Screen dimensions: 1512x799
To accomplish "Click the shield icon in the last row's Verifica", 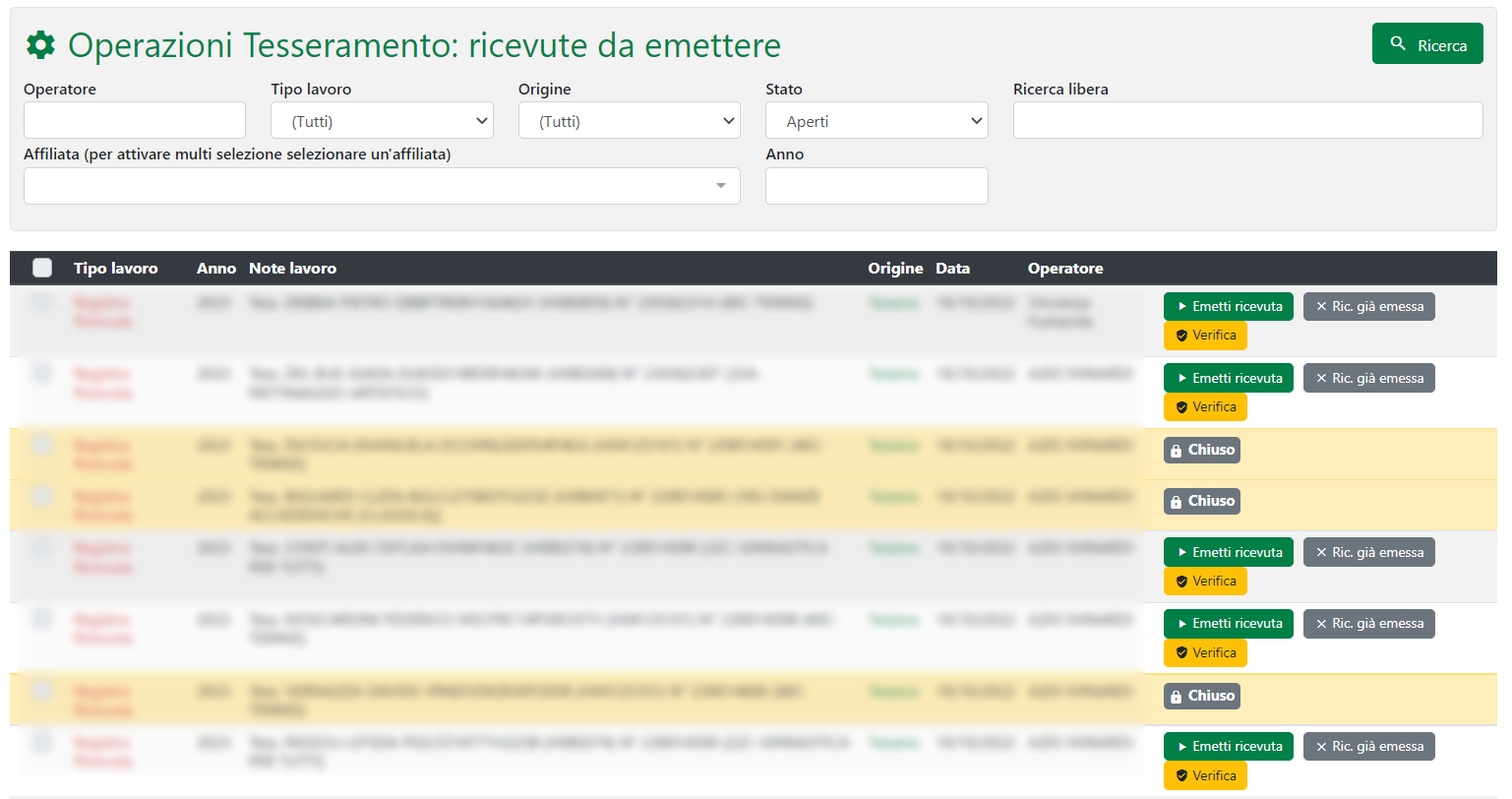I will [1181, 775].
